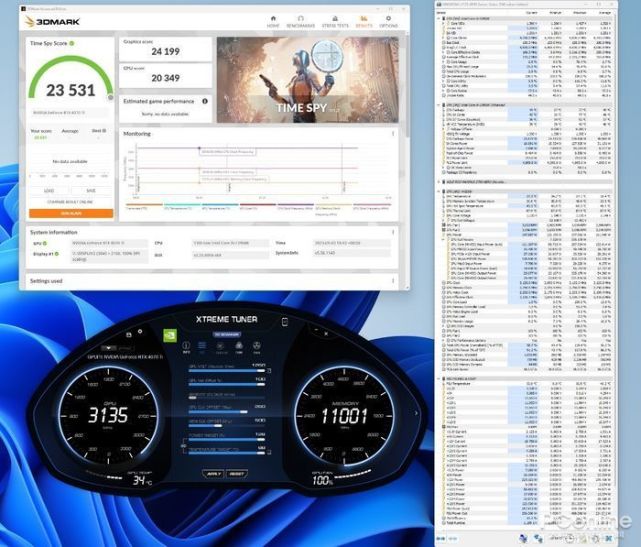The image size is (641, 547).
Task: Collapse the CPU Enhanced group in HWiNFO
Action: [x=439, y=105]
